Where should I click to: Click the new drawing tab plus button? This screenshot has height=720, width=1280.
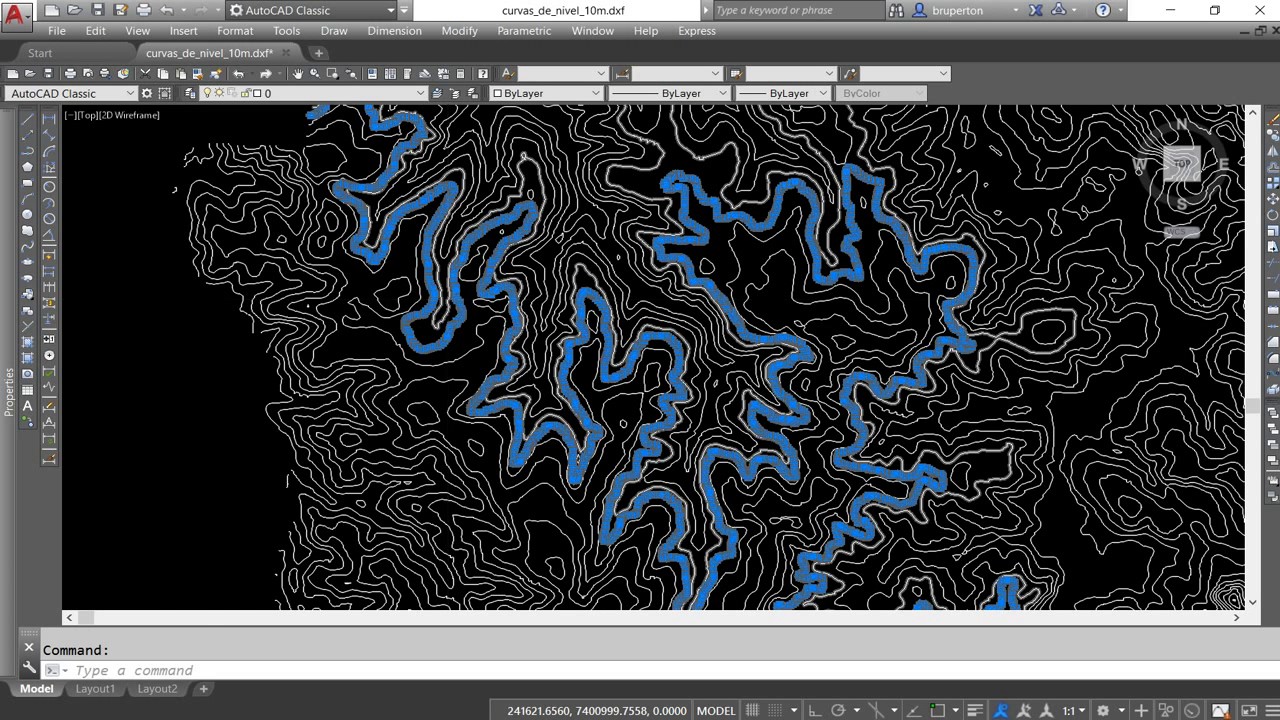point(319,53)
